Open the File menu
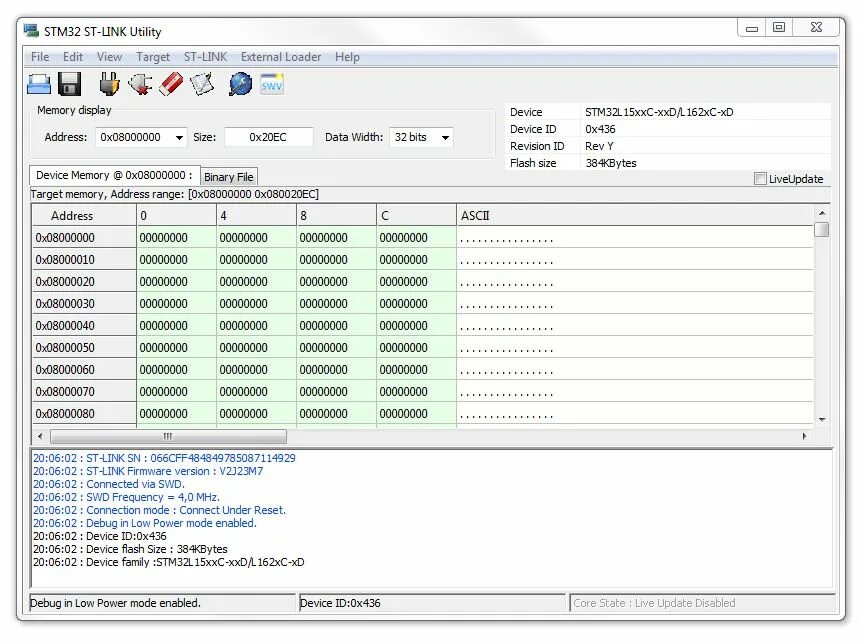The image size is (861, 644). tap(40, 57)
